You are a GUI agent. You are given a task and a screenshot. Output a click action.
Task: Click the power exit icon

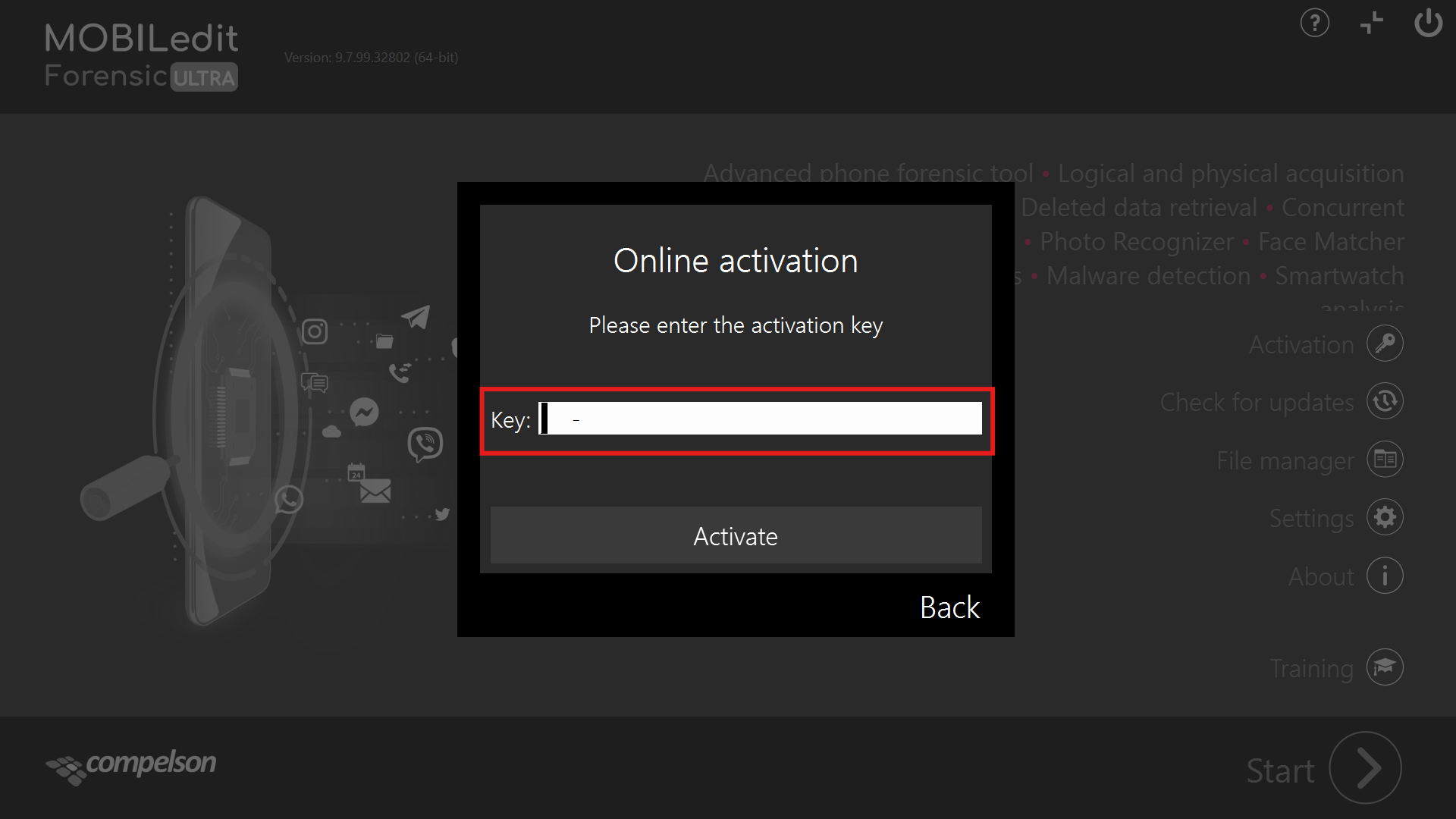coord(1428,23)
